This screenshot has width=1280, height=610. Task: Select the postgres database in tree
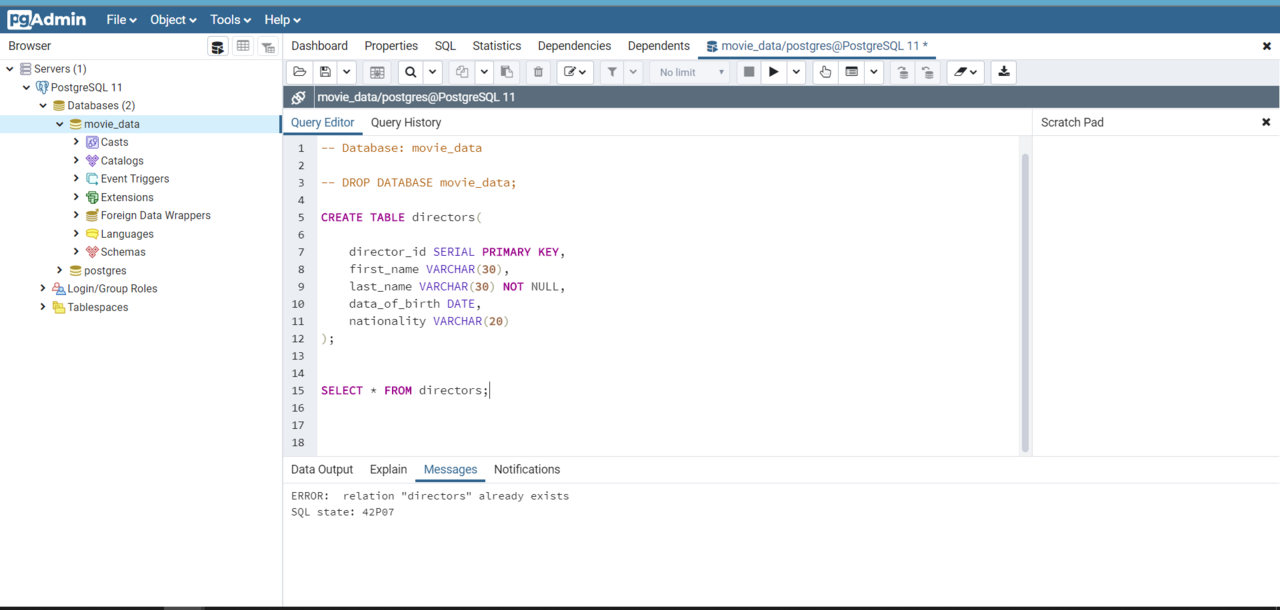(x=104, y=270)
